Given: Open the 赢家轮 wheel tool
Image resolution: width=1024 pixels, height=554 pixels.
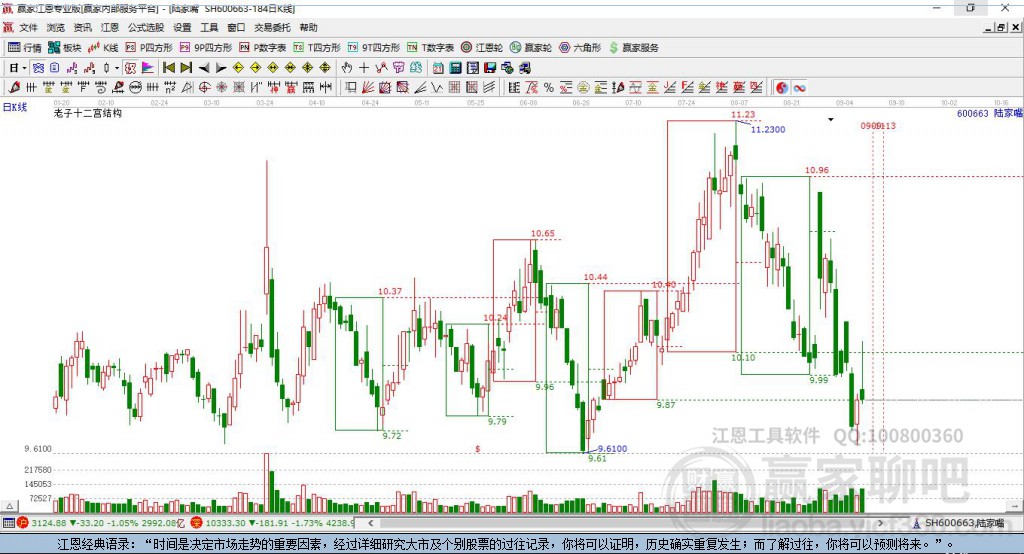Looking at the screenshot, I should 531,48.
